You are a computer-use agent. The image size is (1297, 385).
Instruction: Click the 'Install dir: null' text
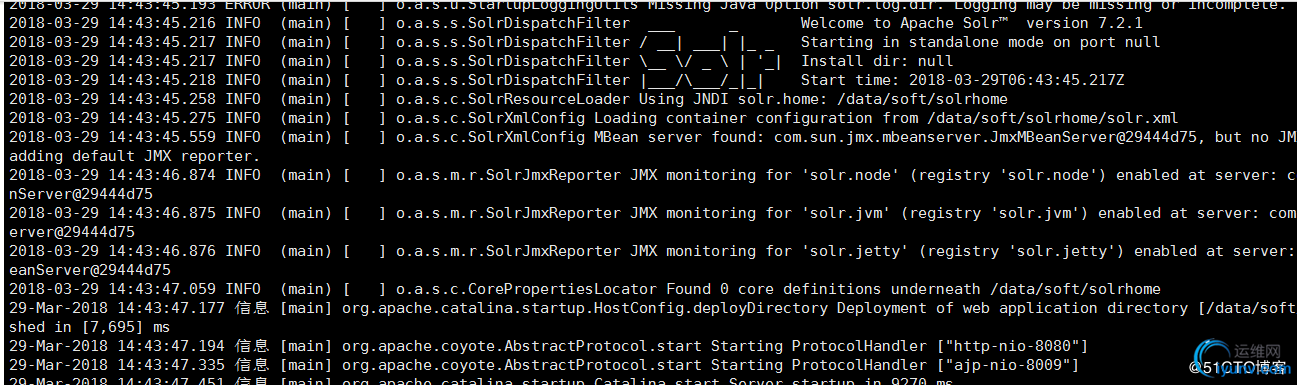877,61
